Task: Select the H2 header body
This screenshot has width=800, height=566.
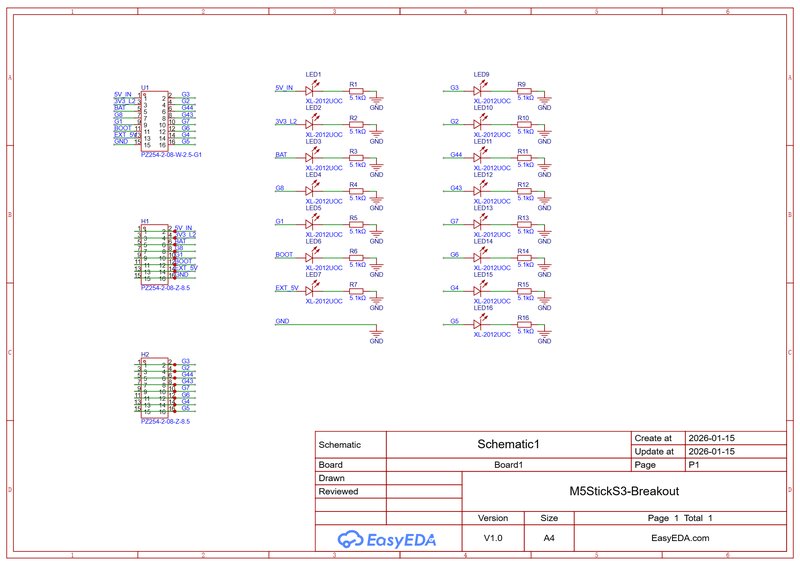Action: point(155,388)
